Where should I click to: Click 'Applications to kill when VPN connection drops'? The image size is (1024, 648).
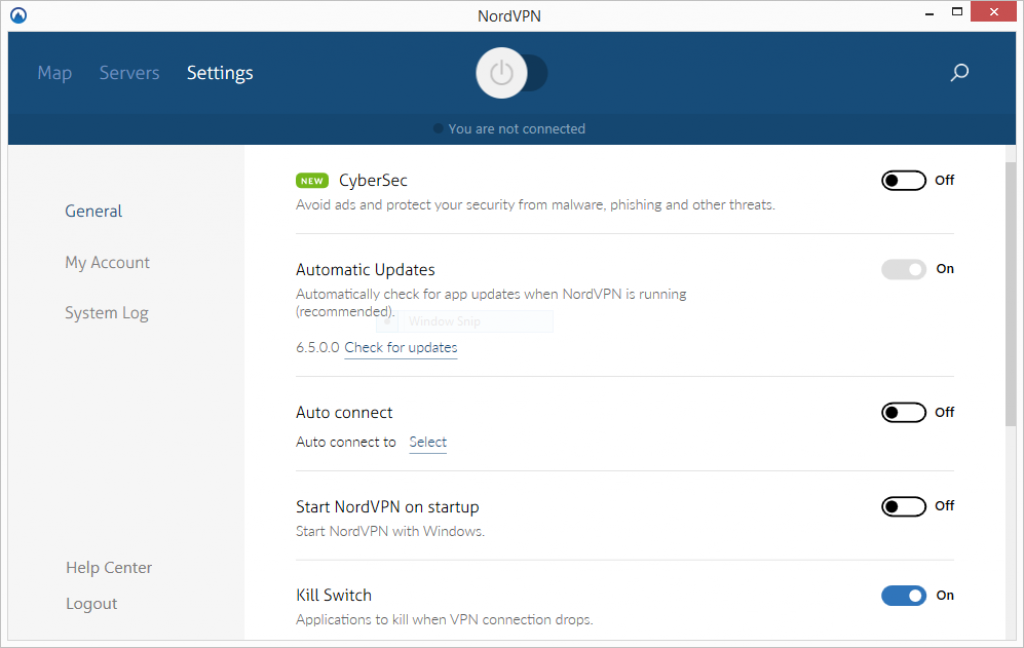tap(444, 619)
